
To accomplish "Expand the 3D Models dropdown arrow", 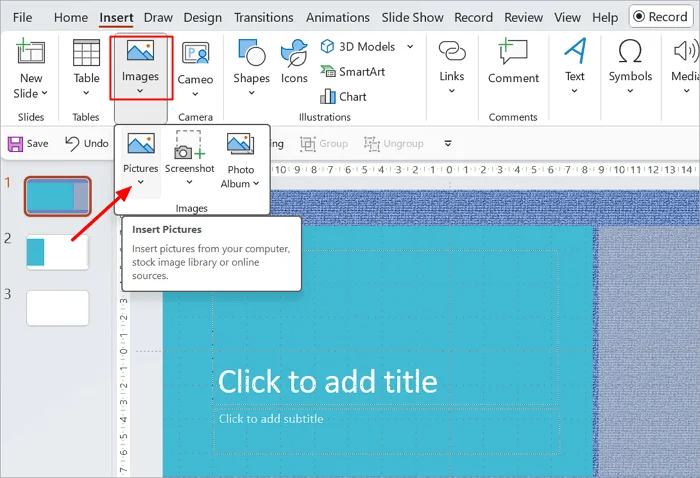I will click(410, 46).
